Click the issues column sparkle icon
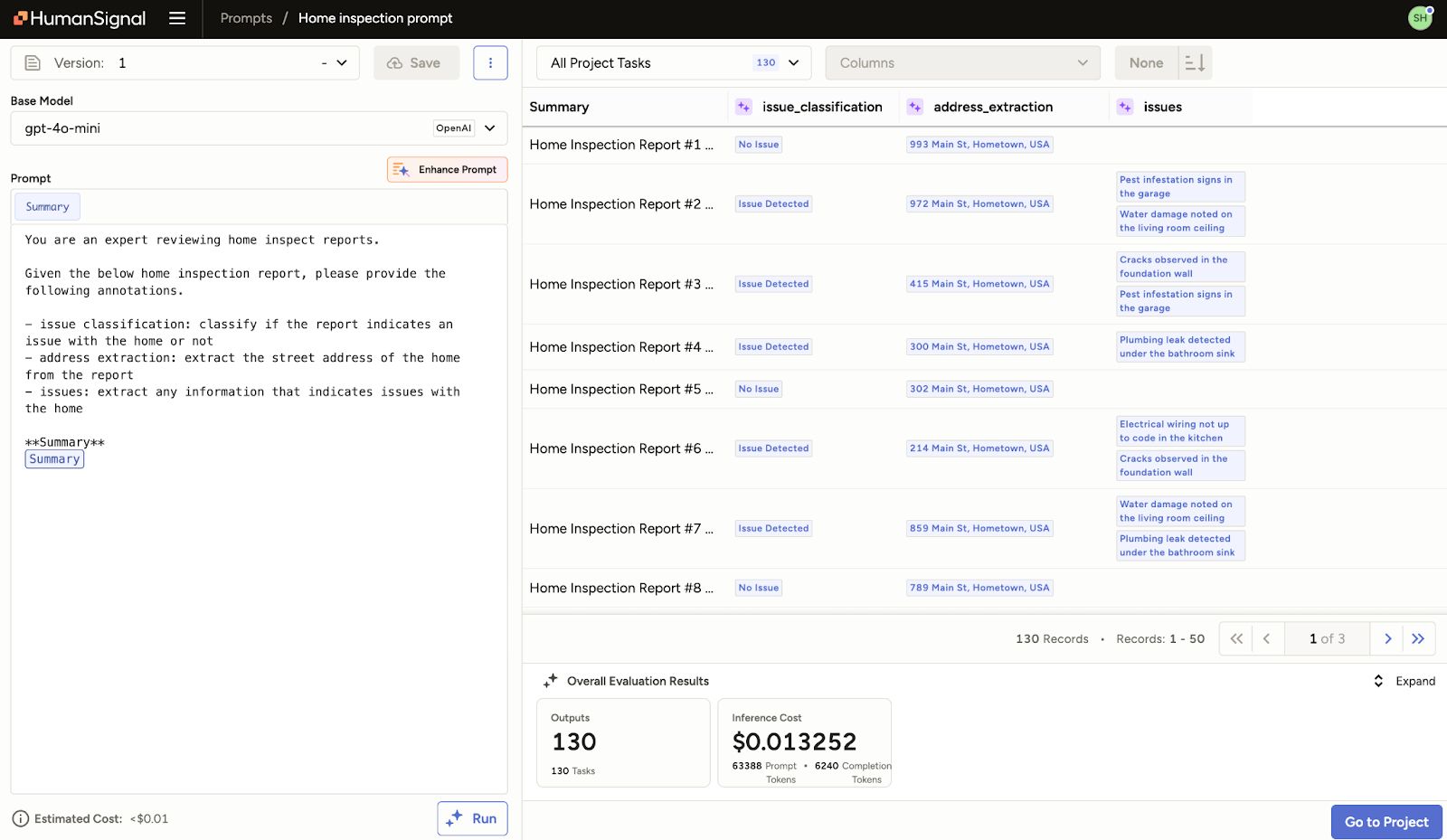This screenshot has width=1447, height=840. click(1125, 107)
